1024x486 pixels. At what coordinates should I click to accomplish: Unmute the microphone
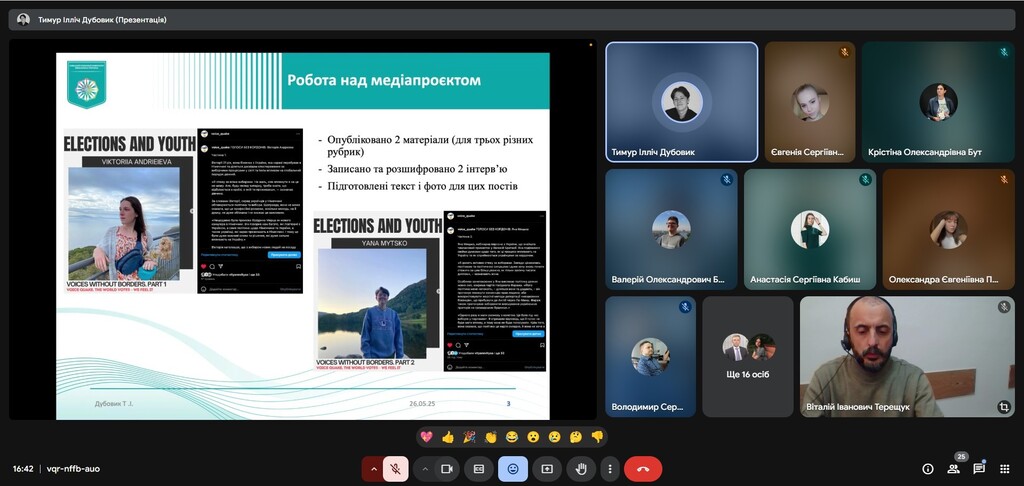coord(396,468)
